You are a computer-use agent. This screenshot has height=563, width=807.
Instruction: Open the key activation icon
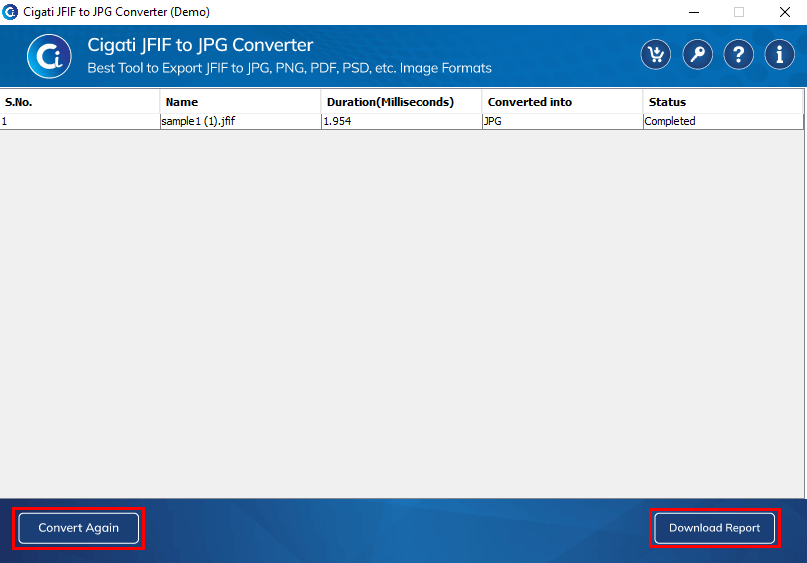(697, 54)
